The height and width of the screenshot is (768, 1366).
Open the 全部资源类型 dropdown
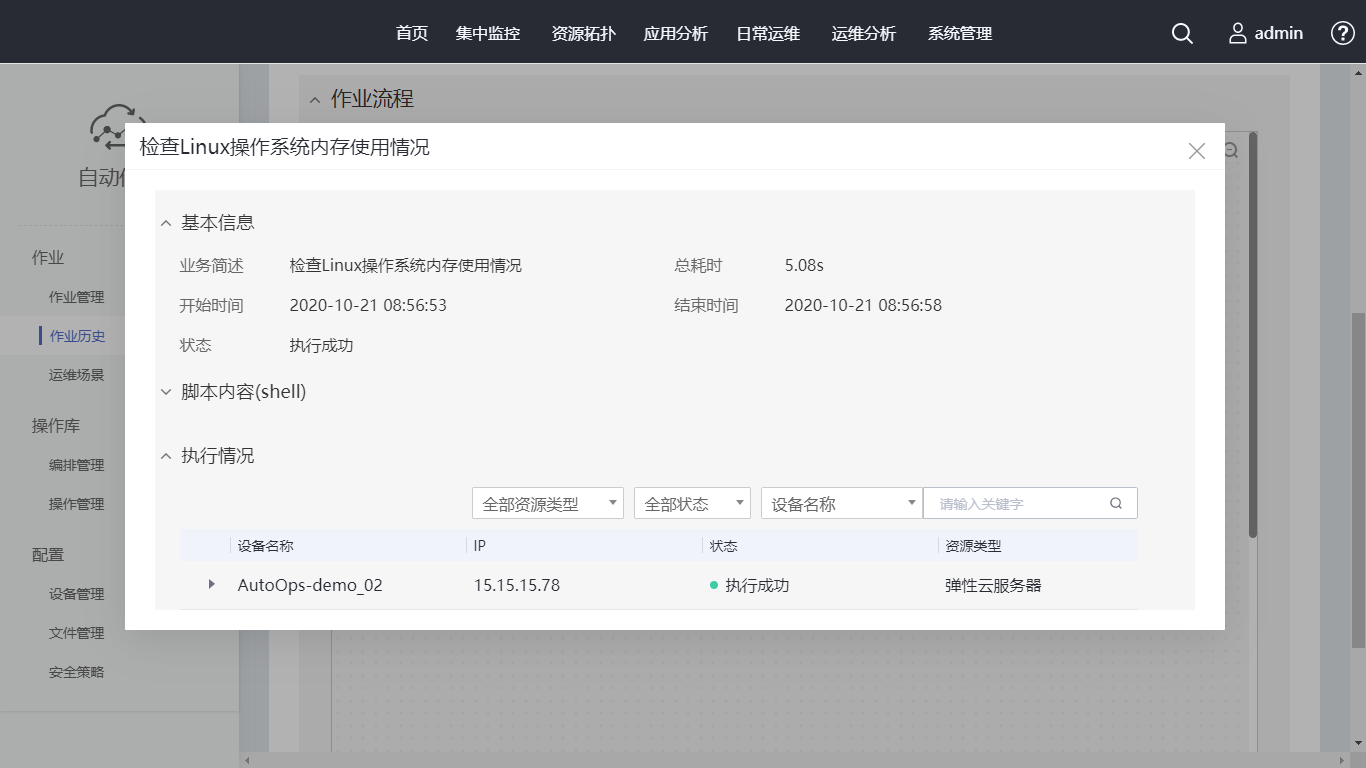pyautogui.click(x=547, y=504)
